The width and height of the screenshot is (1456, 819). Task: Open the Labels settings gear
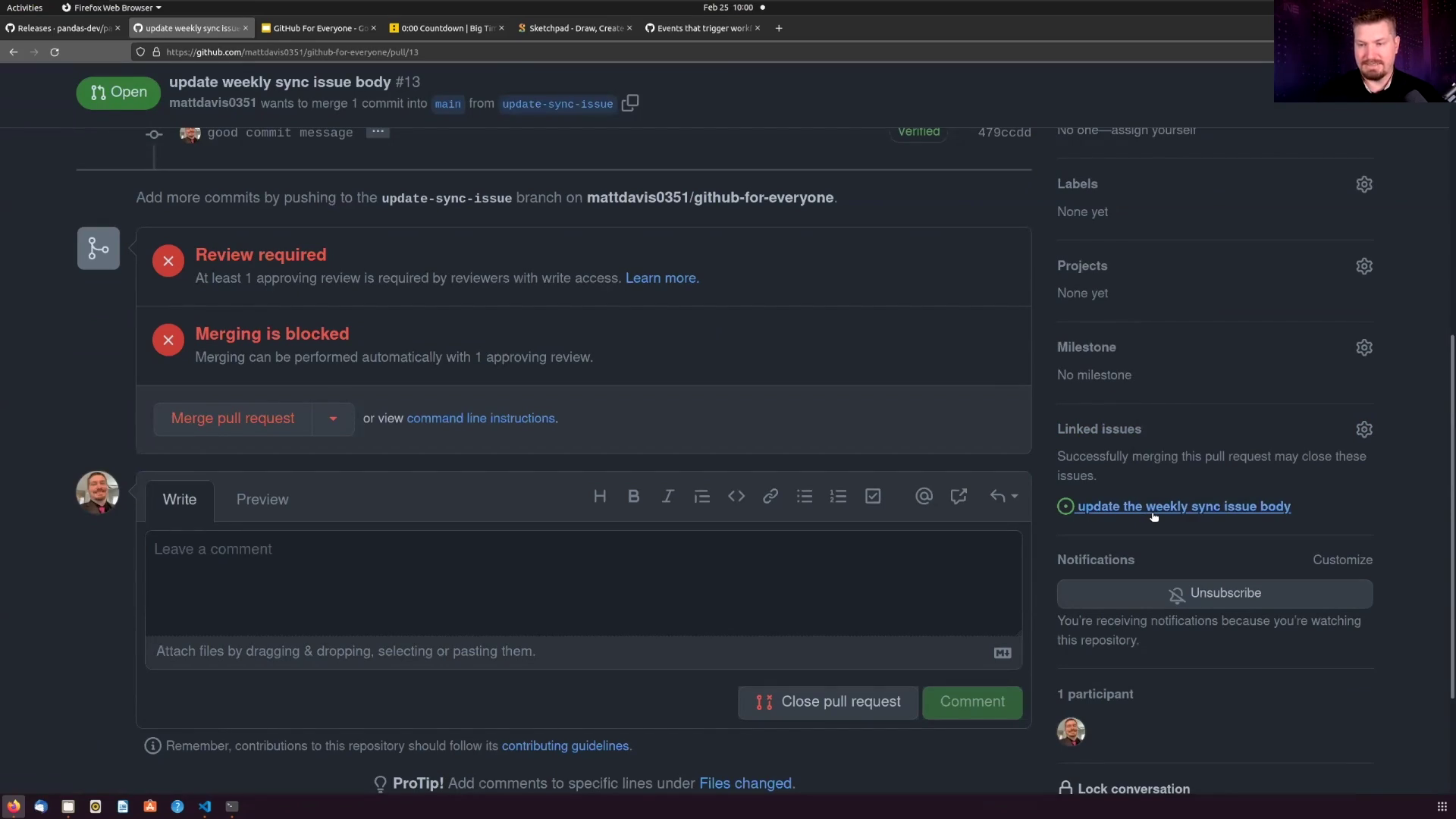[x=1363, y=184]
